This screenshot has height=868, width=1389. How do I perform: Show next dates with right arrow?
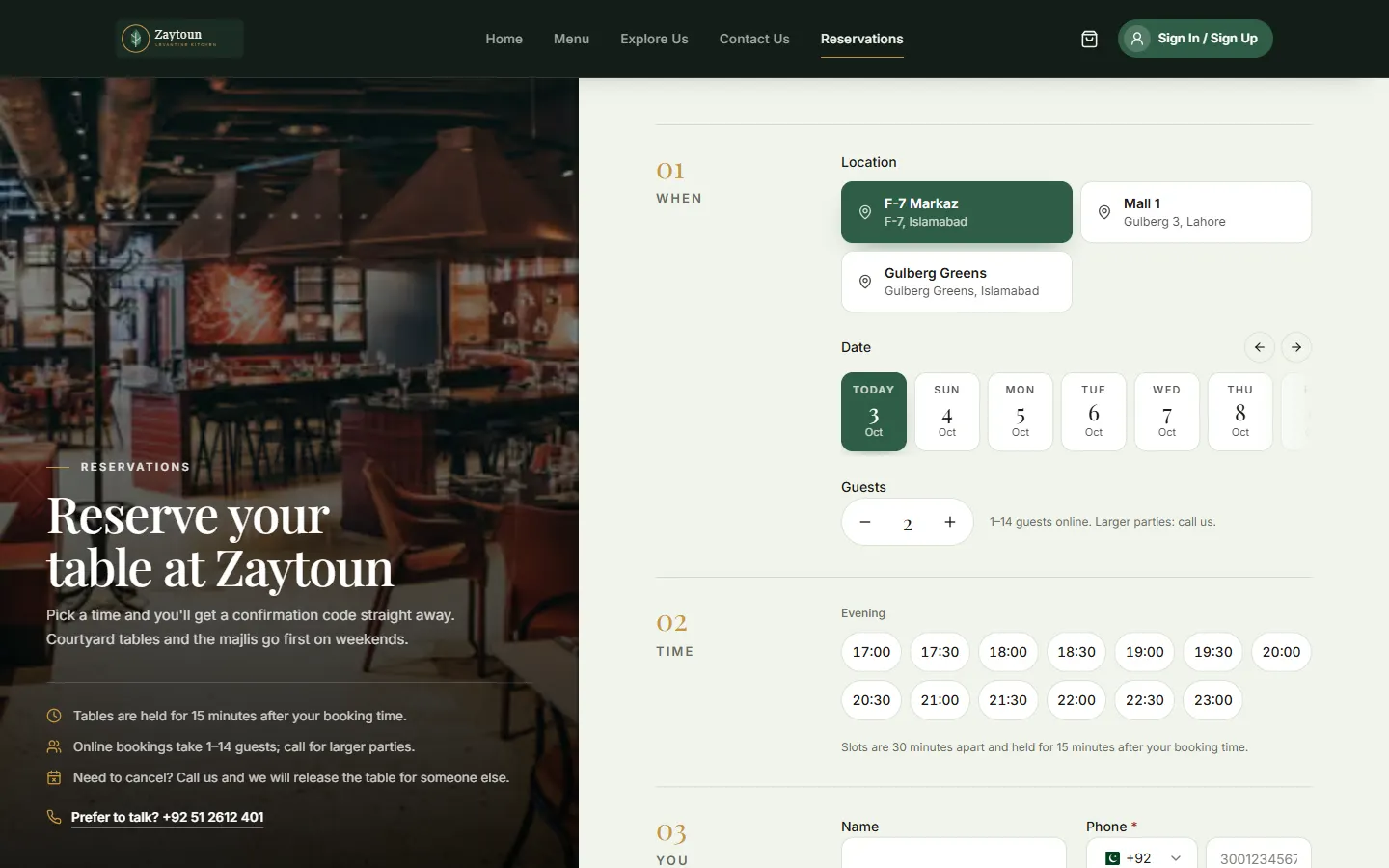point(1296,347)
